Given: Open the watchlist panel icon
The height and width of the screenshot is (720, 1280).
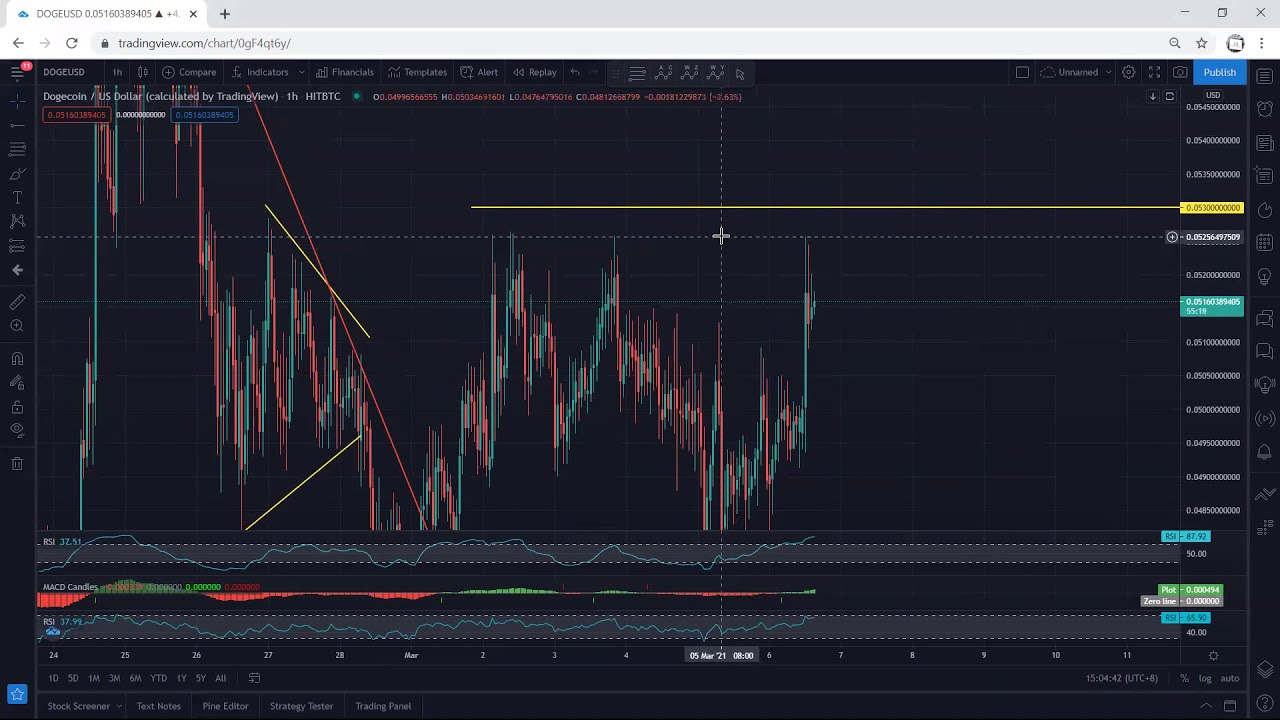Looking at the screenshot, I should [x=1265, y=74].
